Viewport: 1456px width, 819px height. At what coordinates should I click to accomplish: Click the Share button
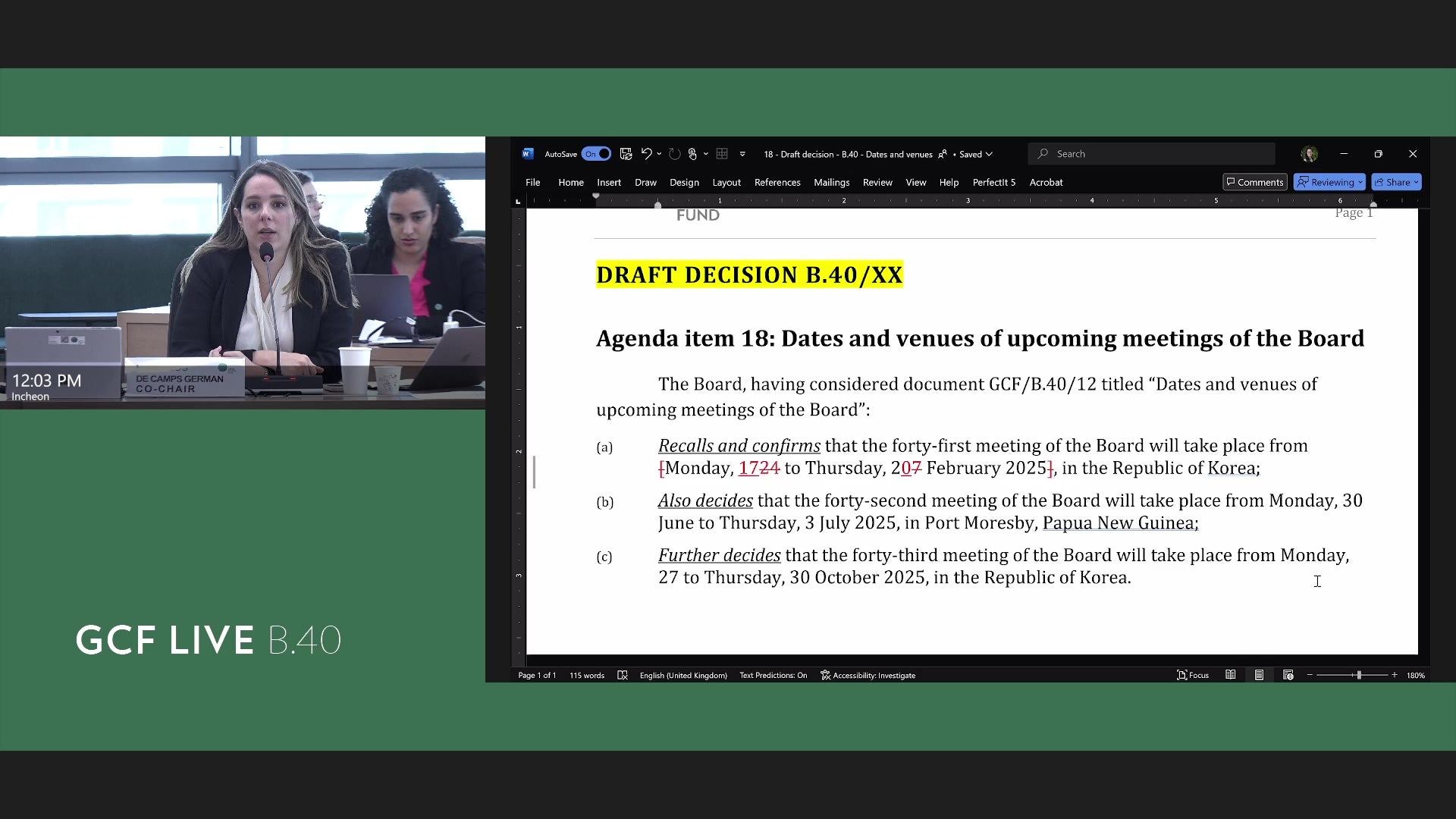1396,182
